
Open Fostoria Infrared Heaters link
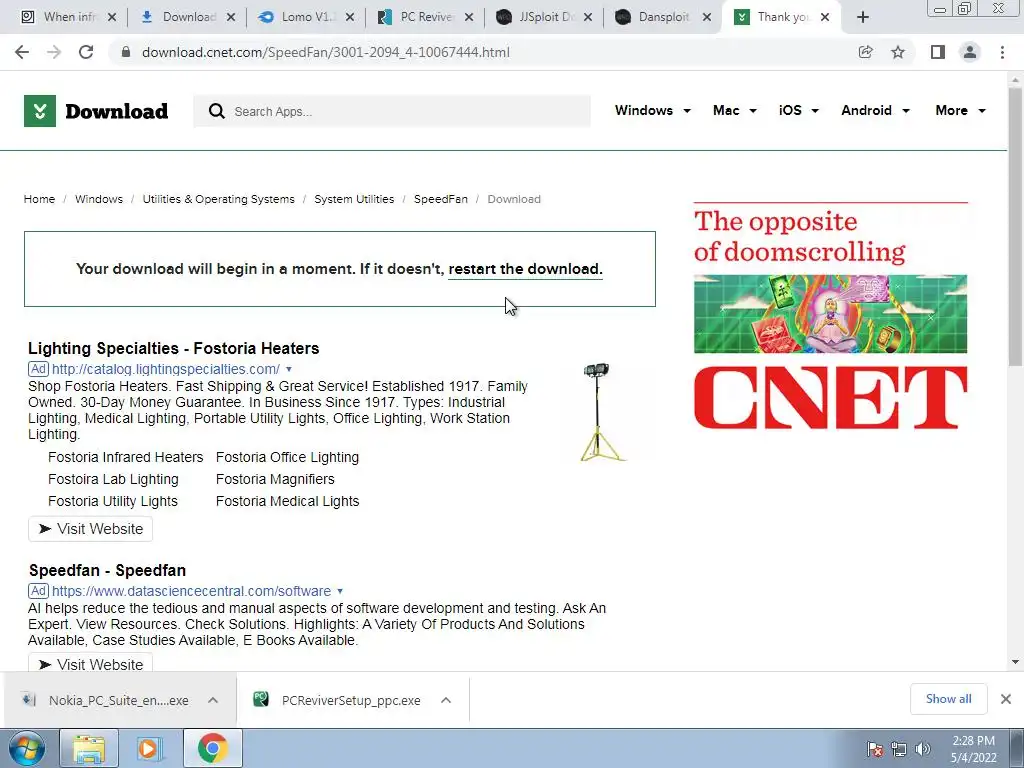(125, 457)
